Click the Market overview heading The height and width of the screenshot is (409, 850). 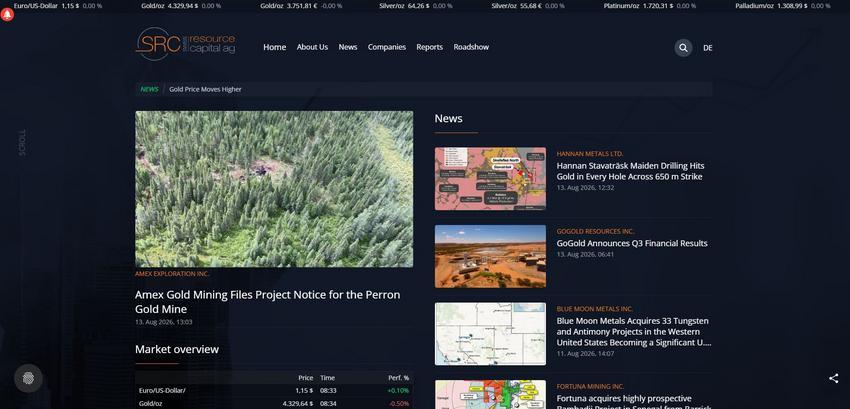177,349
